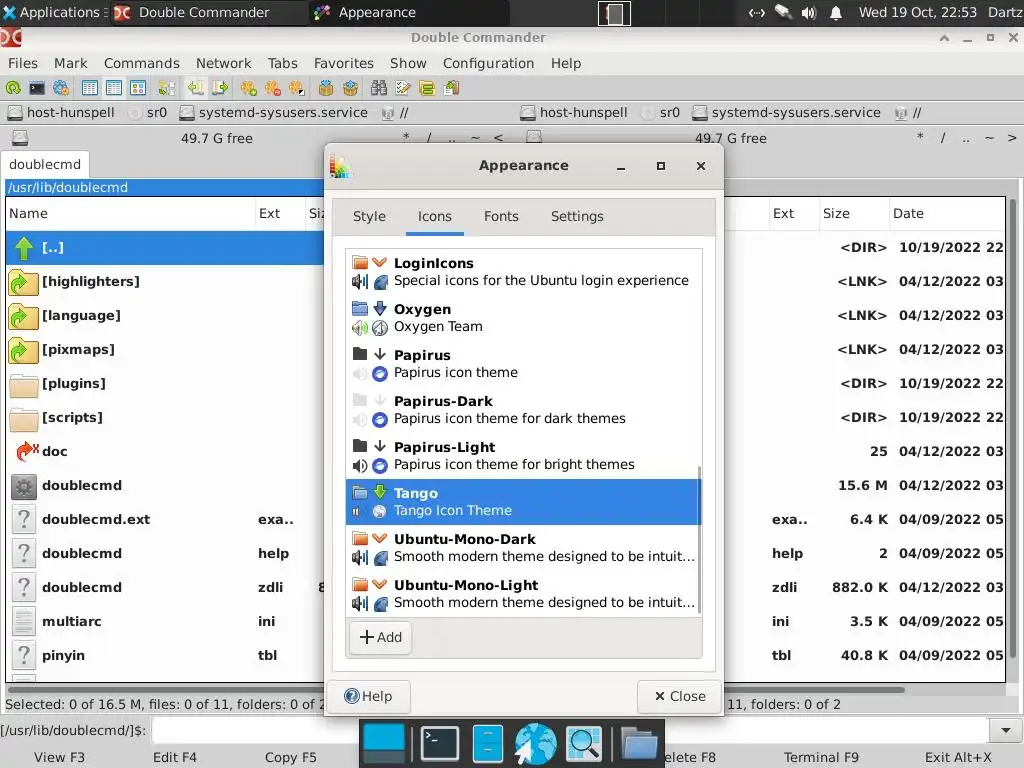Viewport: 1024px width, 768px height.
Task: Switch to Full columns view icon
Action: pyautogui.click(x=114, y=88)
